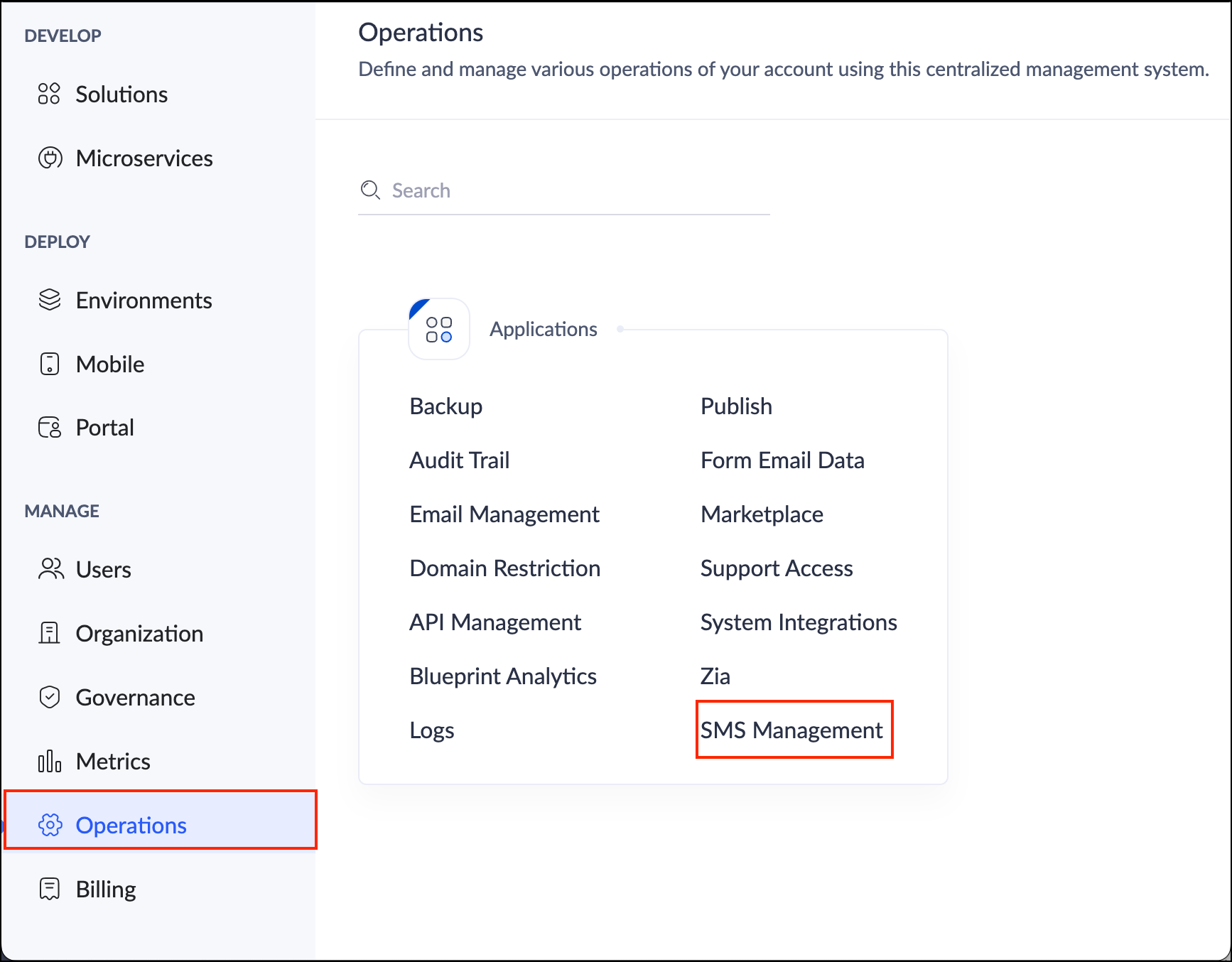Select the Zia operation link
Screen dimensions: 1232x962
coord(715,676)
